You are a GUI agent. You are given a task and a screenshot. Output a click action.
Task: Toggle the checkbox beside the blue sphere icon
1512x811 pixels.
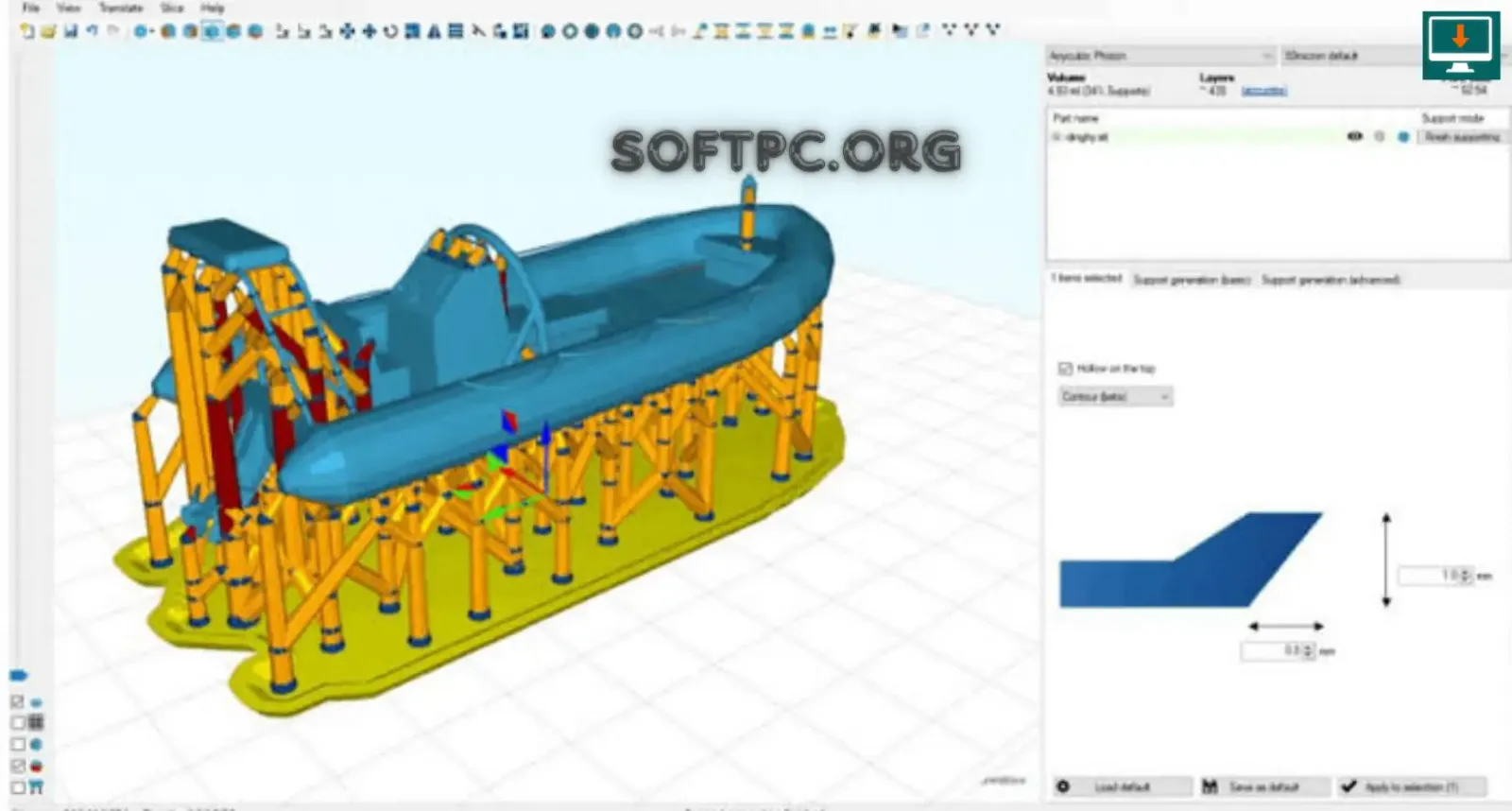tap(17, 745)
